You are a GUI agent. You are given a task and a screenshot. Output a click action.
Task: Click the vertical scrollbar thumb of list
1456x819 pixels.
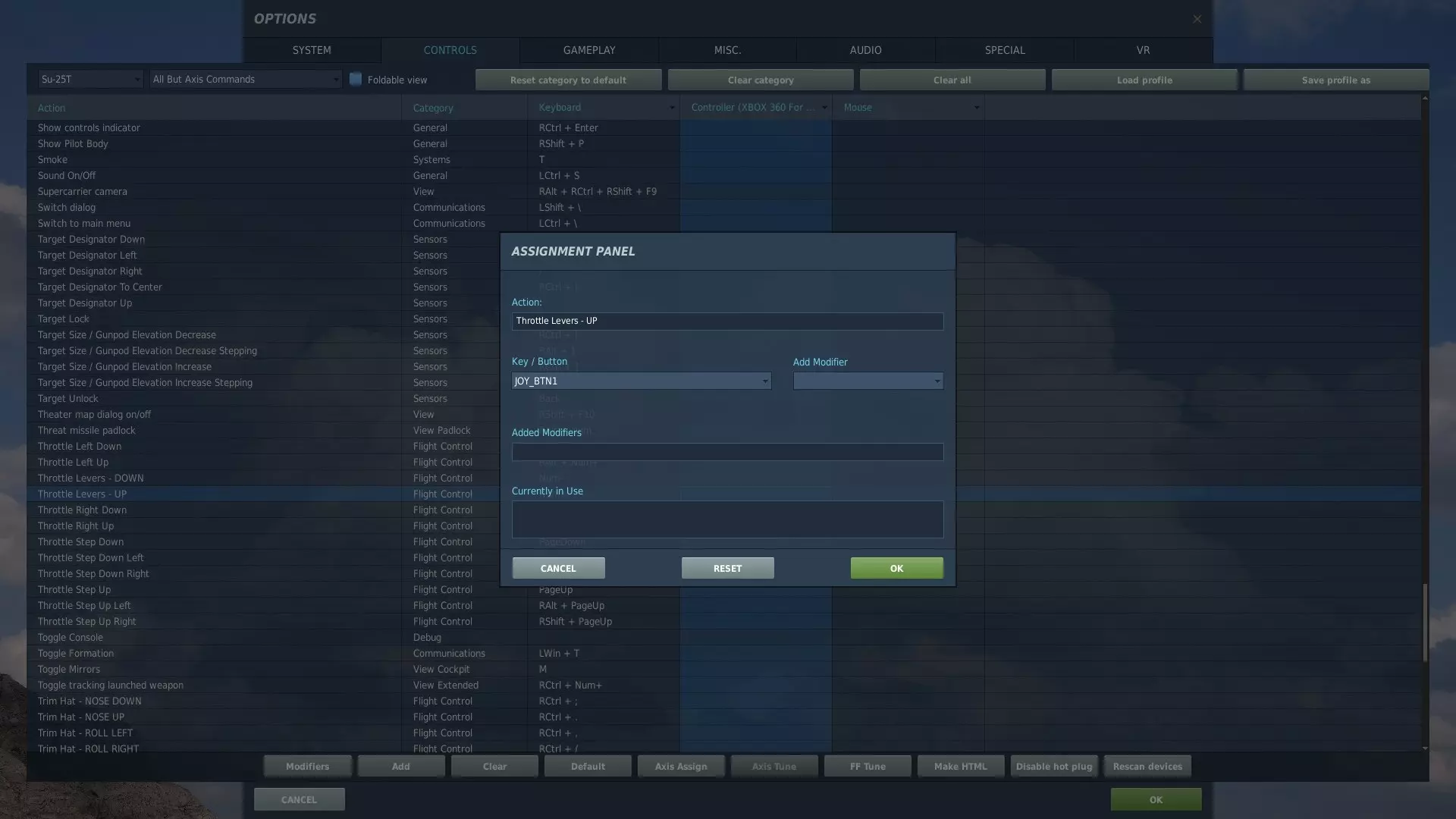(1425, 622)
